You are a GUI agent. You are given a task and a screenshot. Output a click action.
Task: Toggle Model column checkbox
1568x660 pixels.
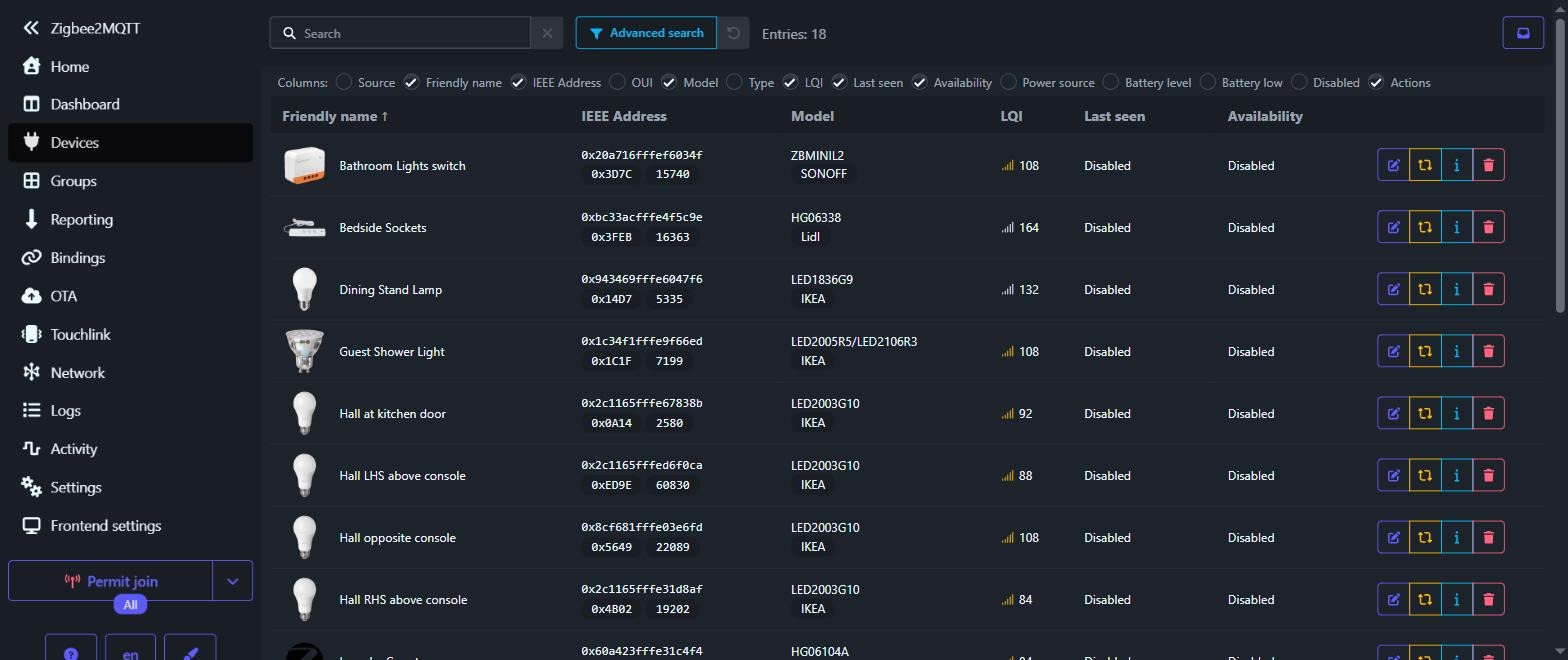(669, 82)
